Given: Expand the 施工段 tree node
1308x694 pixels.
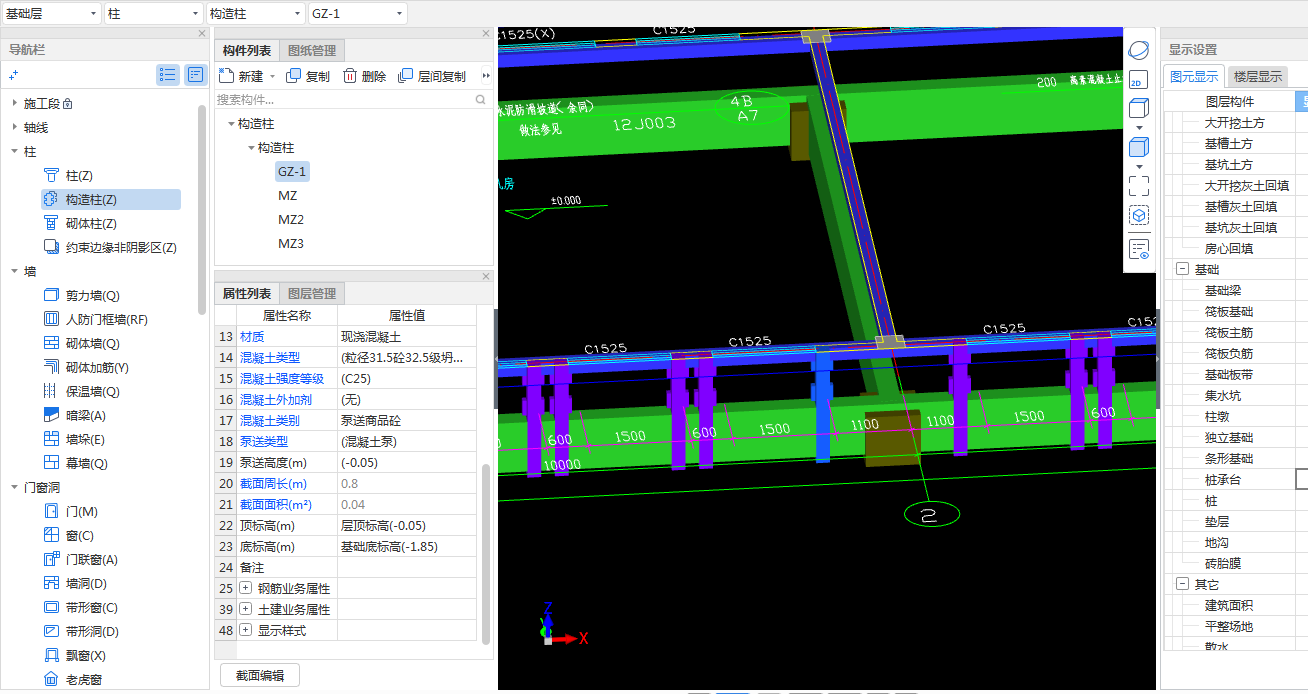Looking at the screenshot, I should (x=14, y=103).
